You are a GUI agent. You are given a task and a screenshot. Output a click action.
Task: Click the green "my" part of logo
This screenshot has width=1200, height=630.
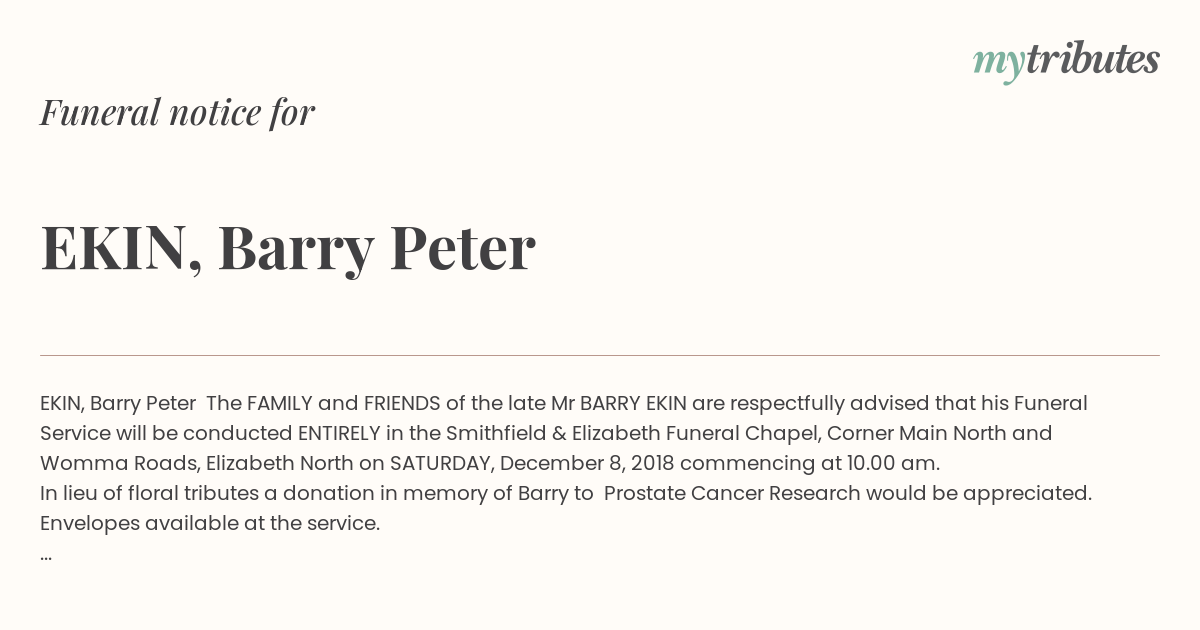(x=998, y=64)
